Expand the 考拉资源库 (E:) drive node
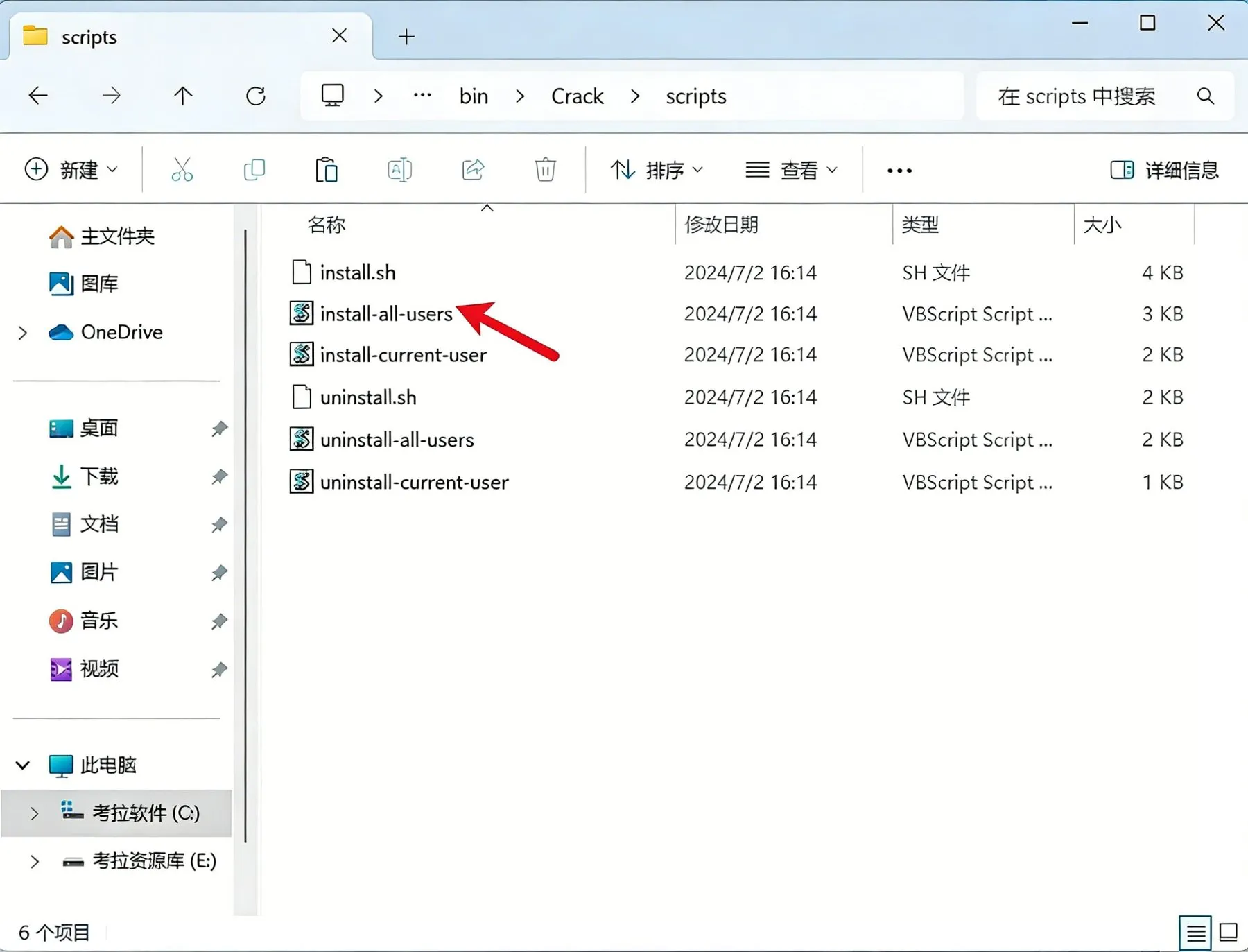This screenshot has height=952, width=1248. pos(34,862)
